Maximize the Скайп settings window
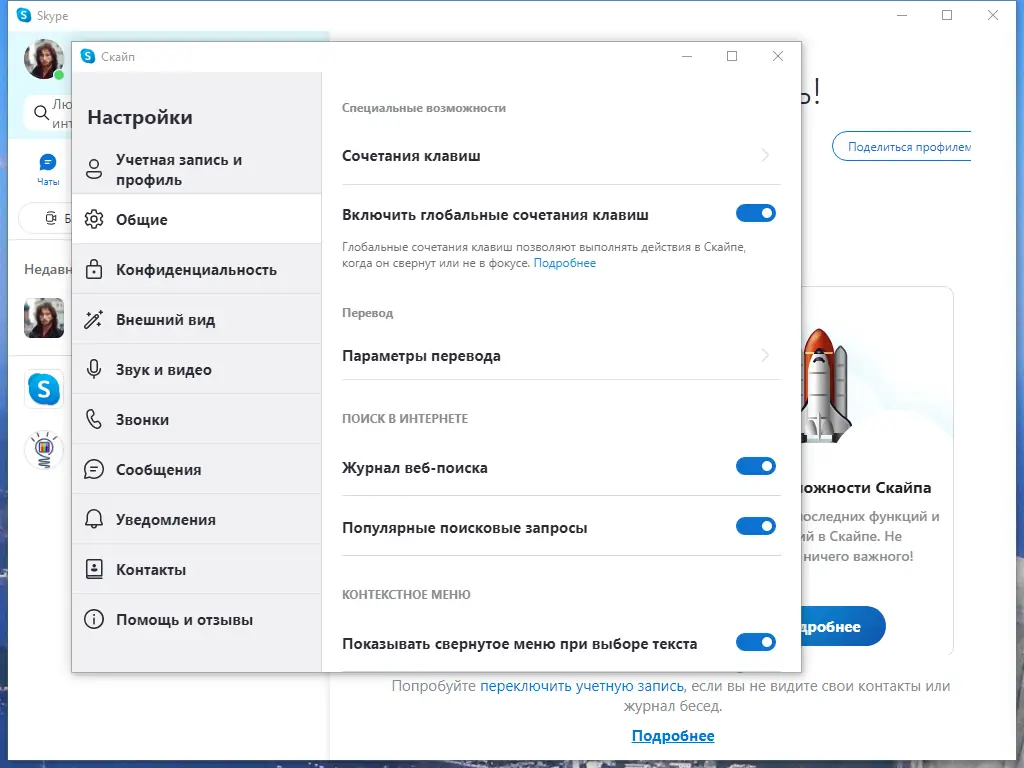This screenshot has width=1024, height=768. click(x=732, y=56)
